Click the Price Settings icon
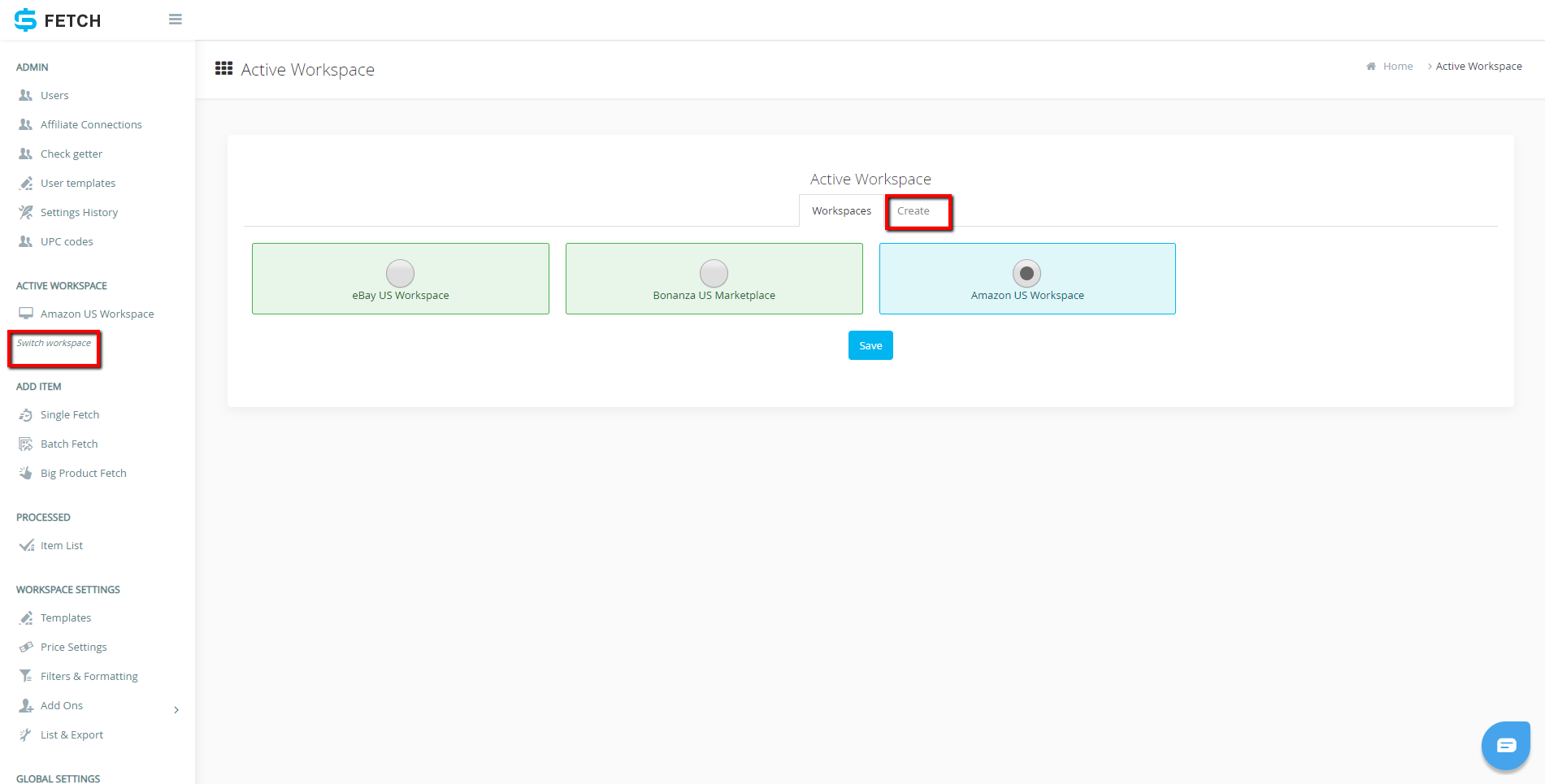 click(26, 647)
